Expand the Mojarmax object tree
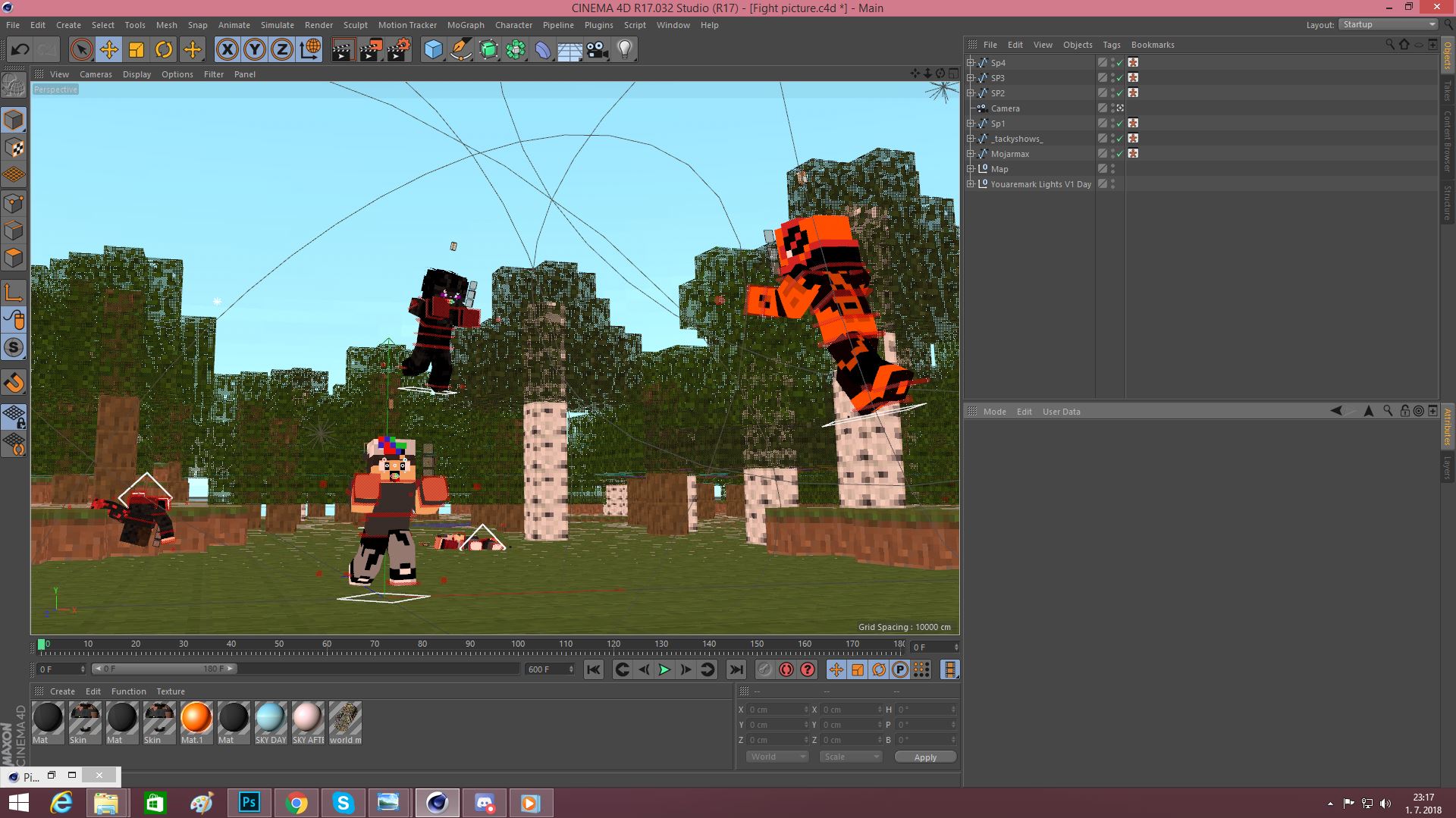This screenshot has height=818, width=1456. click(971, 154)
